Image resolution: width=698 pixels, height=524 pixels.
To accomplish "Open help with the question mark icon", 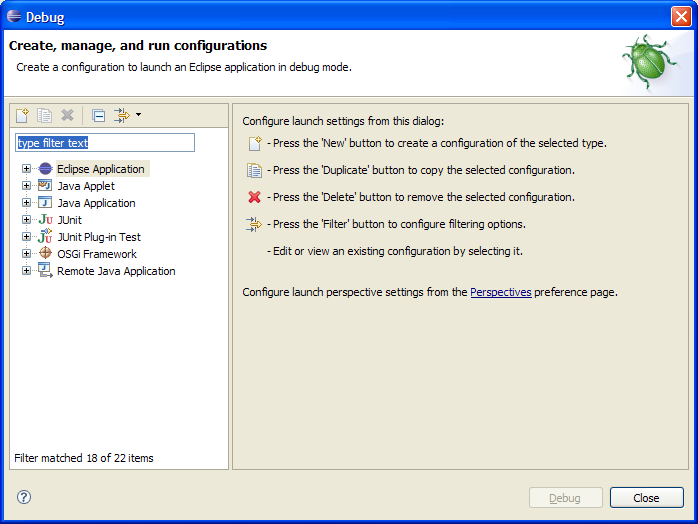I will [x=24, y=497].
